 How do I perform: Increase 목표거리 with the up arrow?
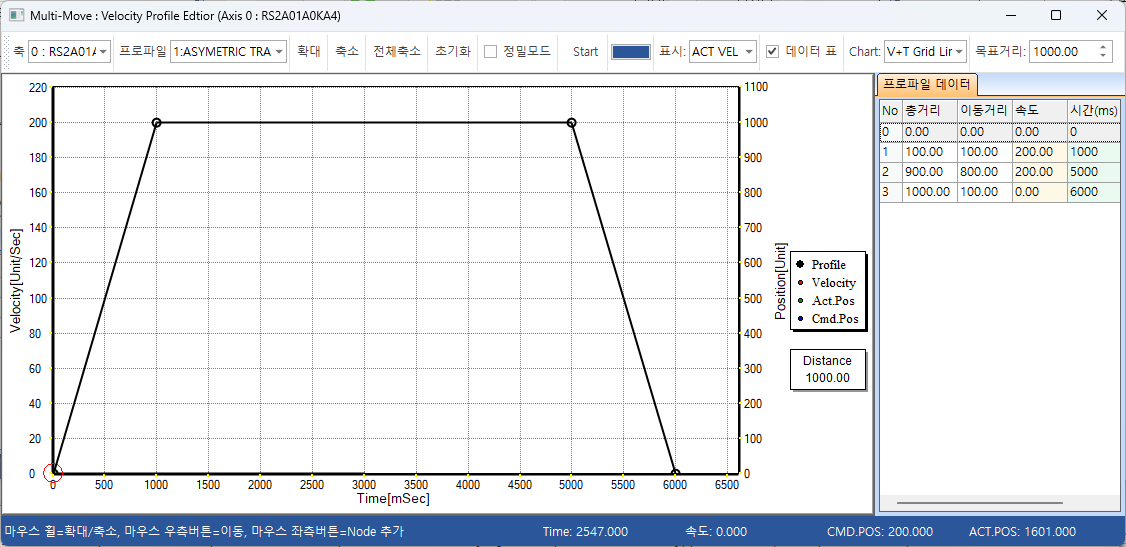1104,47
